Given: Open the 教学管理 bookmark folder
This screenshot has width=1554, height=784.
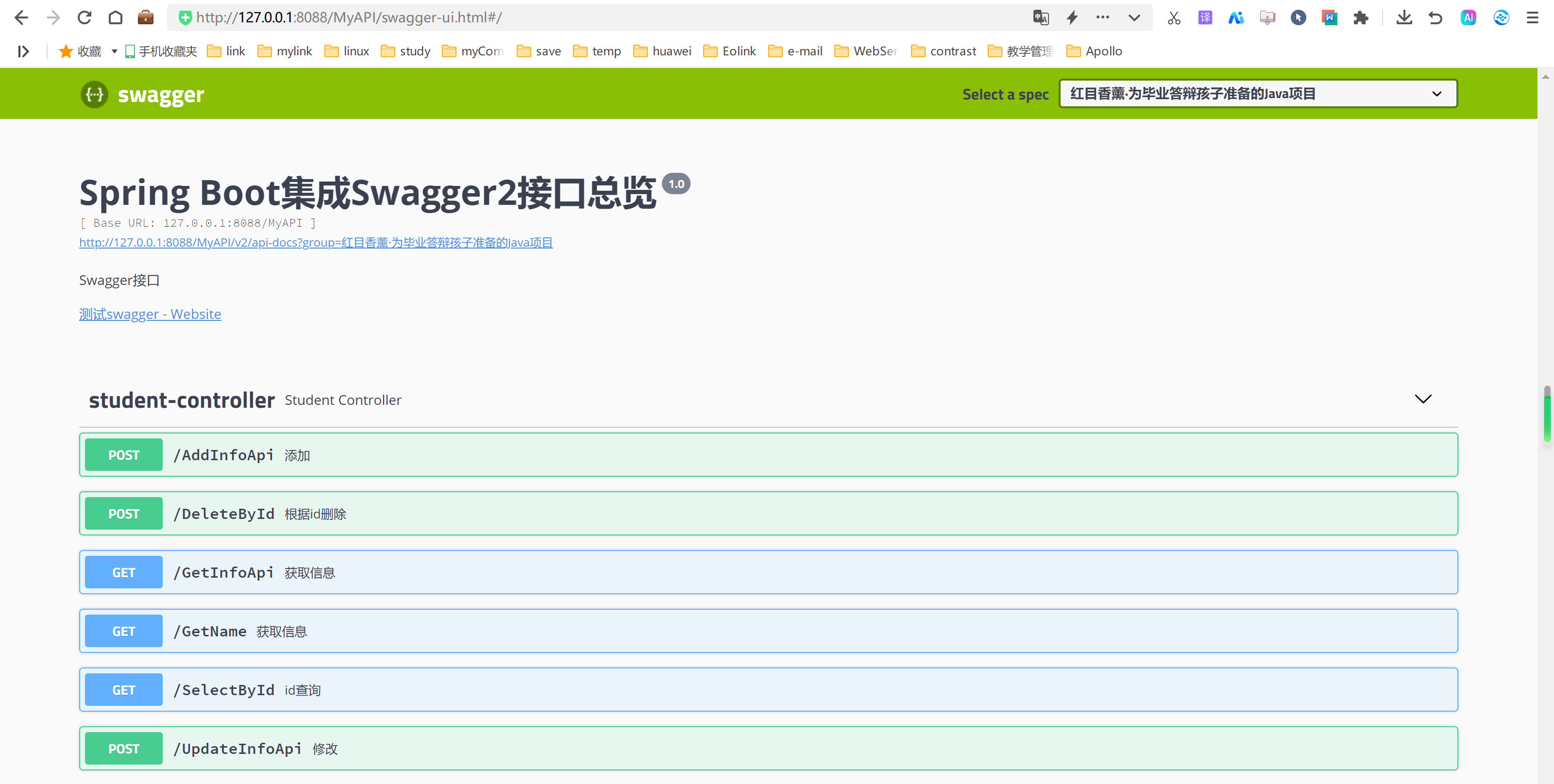Looking at the screenshot, I should tap(1020, 51).
